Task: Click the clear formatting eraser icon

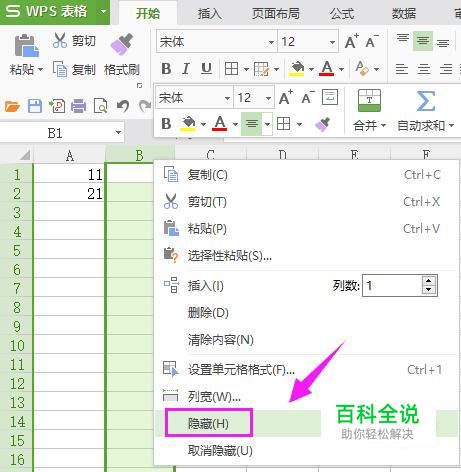Action: click(362, 68)
